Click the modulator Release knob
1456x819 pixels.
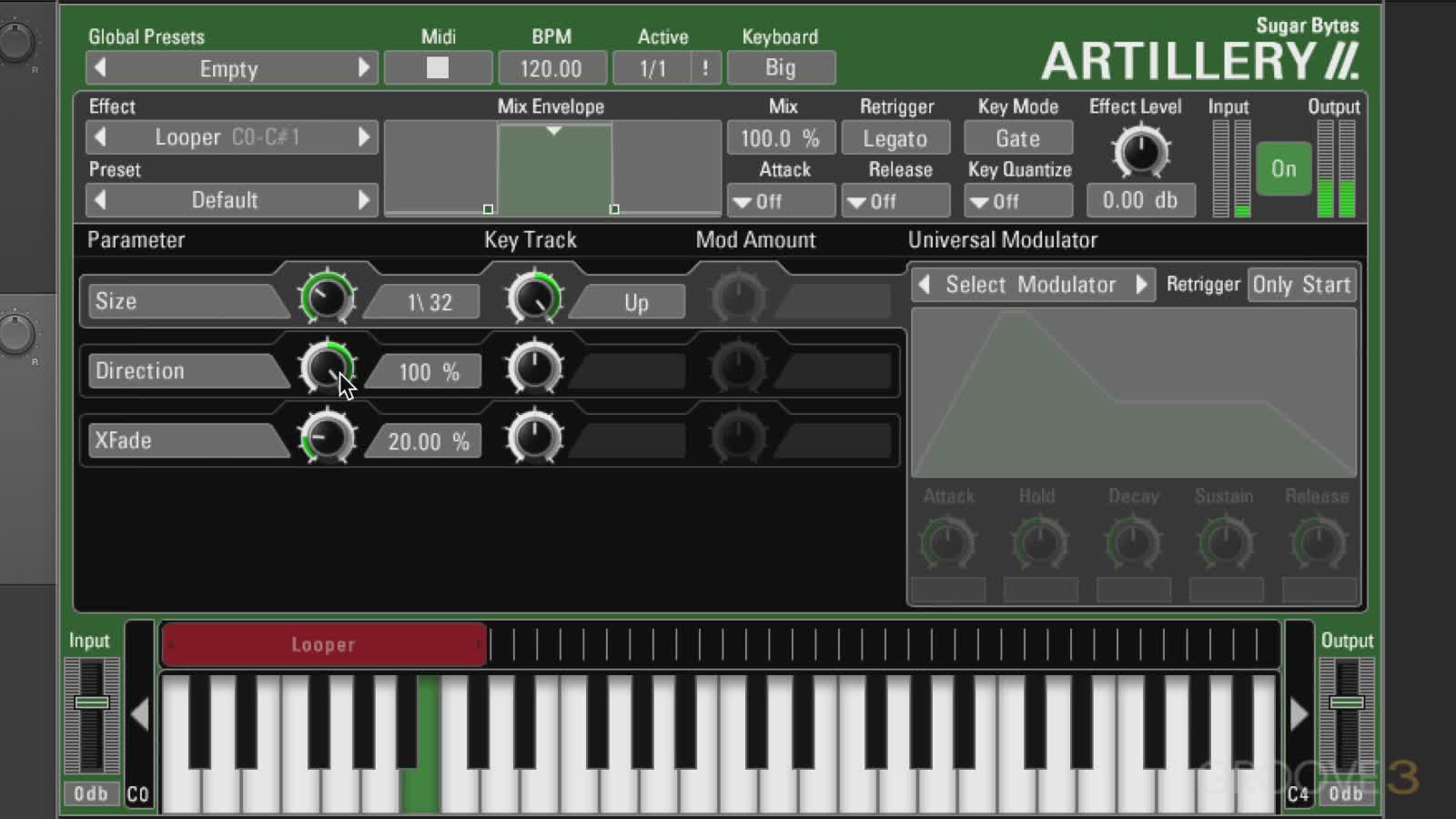point(1318,543)
